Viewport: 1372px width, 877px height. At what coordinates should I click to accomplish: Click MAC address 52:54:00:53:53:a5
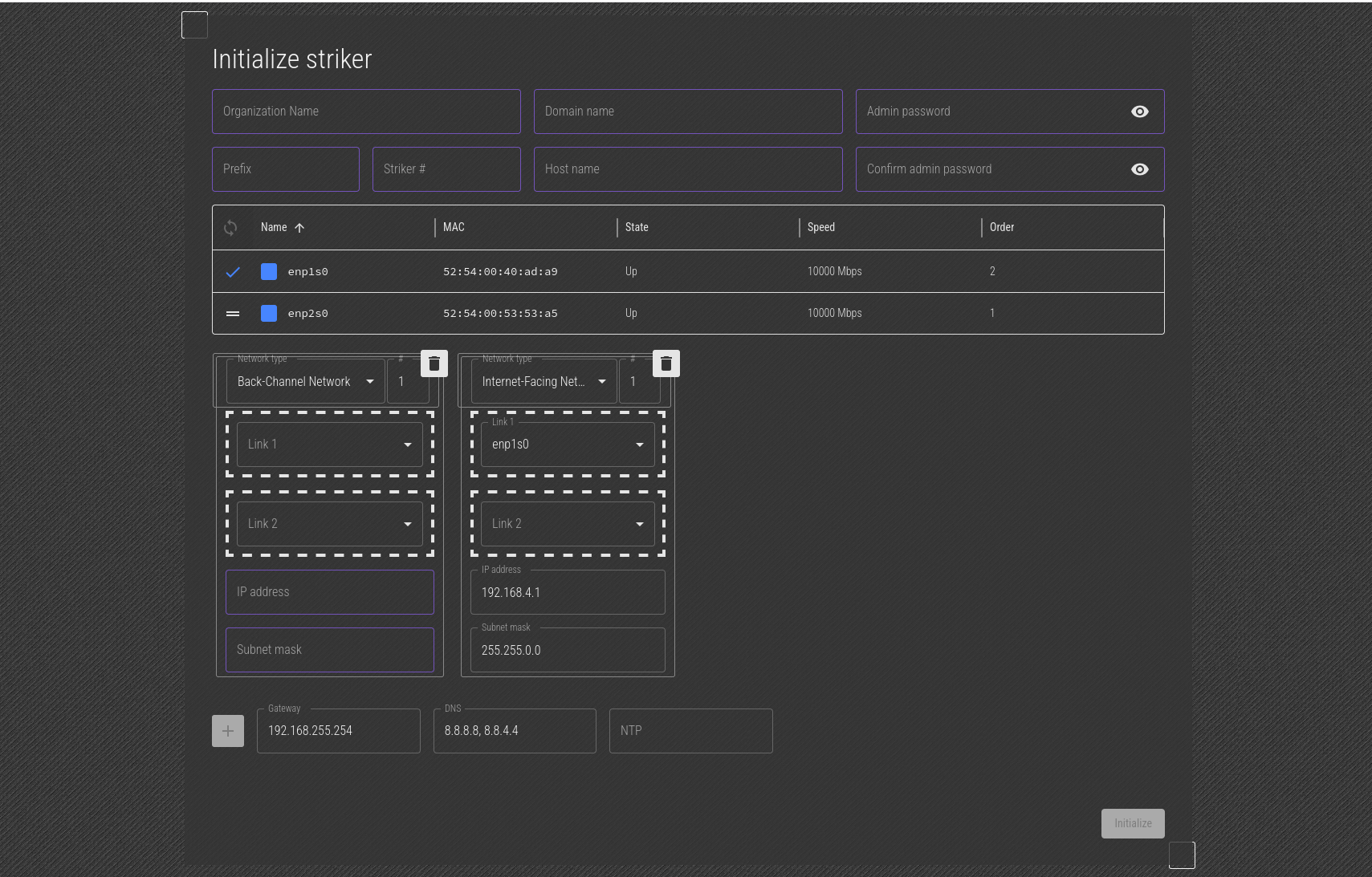(x=500, y=314)
